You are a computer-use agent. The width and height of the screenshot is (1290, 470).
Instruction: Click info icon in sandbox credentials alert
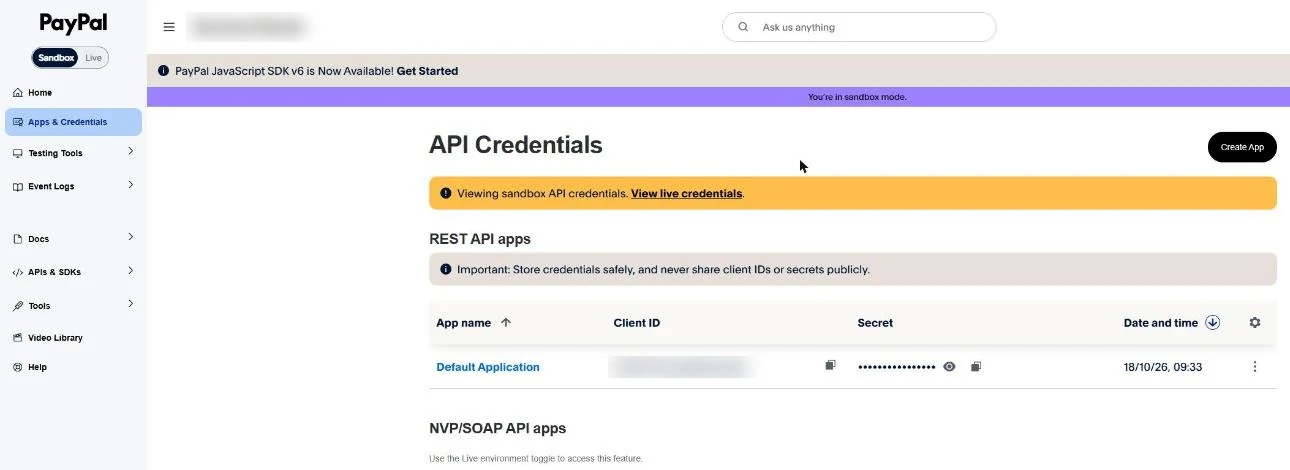pyautogui.click(x=446, y=193)
